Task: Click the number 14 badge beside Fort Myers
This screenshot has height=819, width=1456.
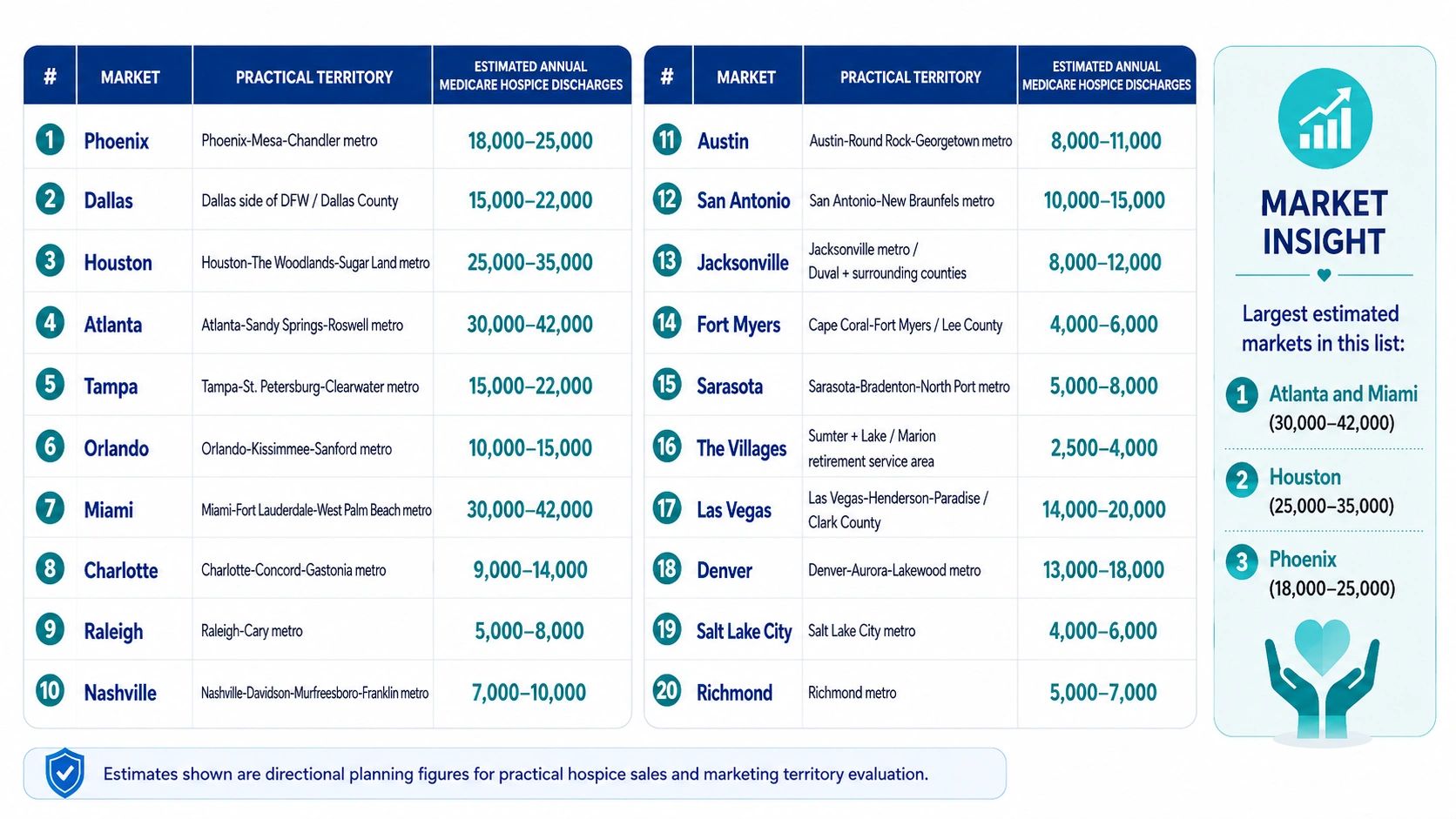Action: pyautogui.click(x=667, y=324)
